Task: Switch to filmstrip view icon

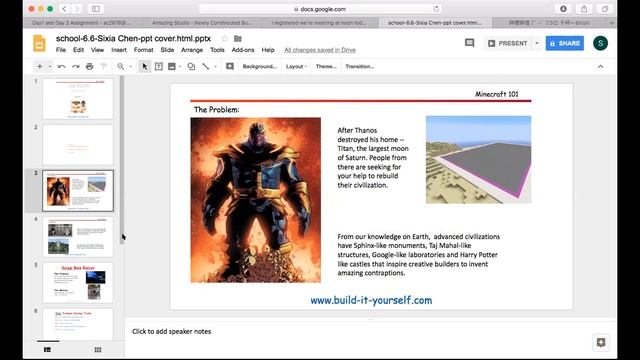Action: tap(47, 350)
